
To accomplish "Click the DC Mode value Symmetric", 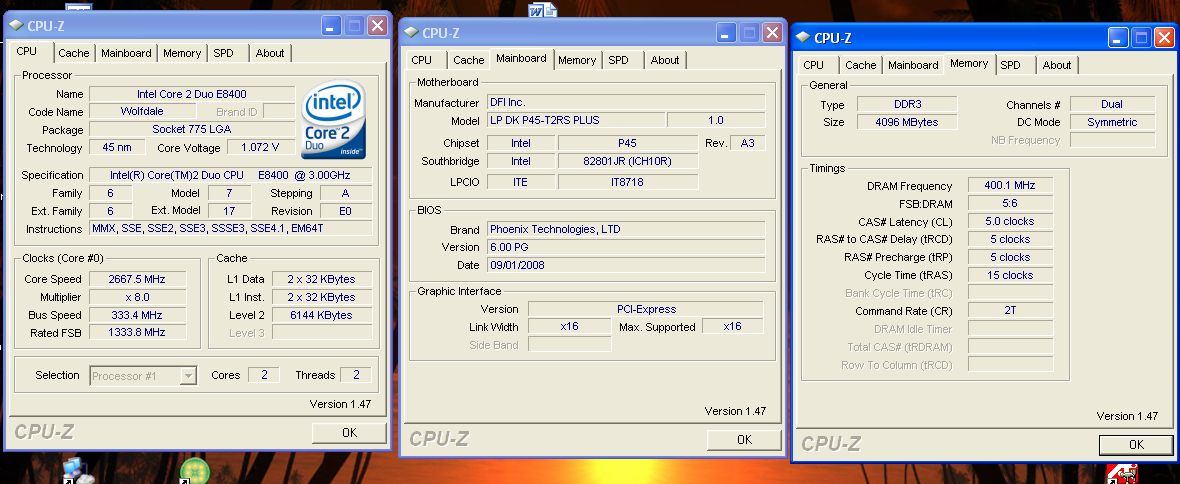I will coord(1112,122).
